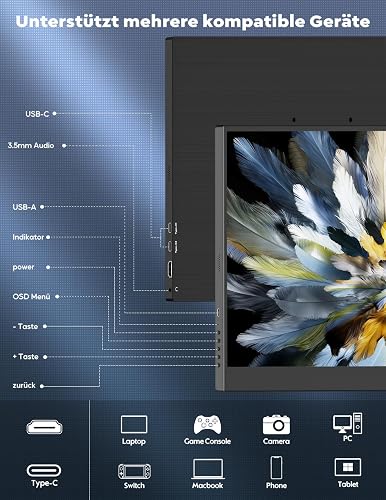Click the USB-A port on front monitor edge
386x500 pixels.
(218, 313)
